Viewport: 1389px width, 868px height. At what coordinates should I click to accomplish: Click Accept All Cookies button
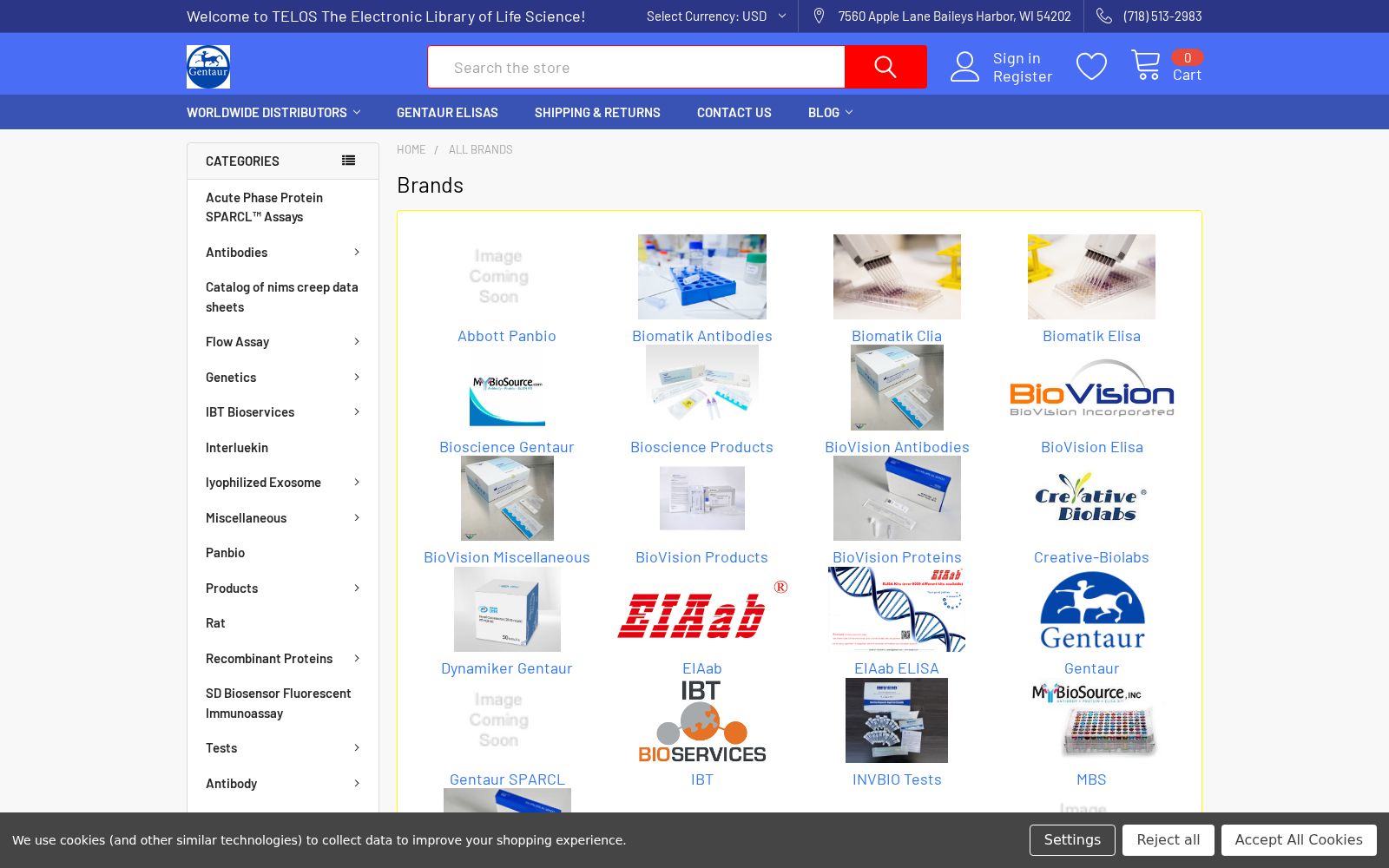coord(1299,840)
